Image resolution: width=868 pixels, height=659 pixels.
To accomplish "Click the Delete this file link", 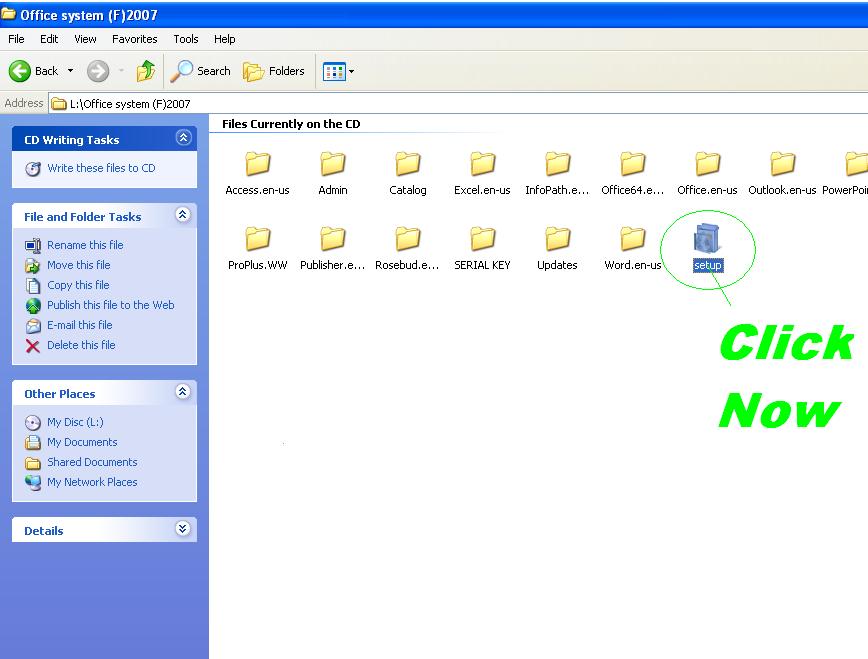I will click(81, 345).
